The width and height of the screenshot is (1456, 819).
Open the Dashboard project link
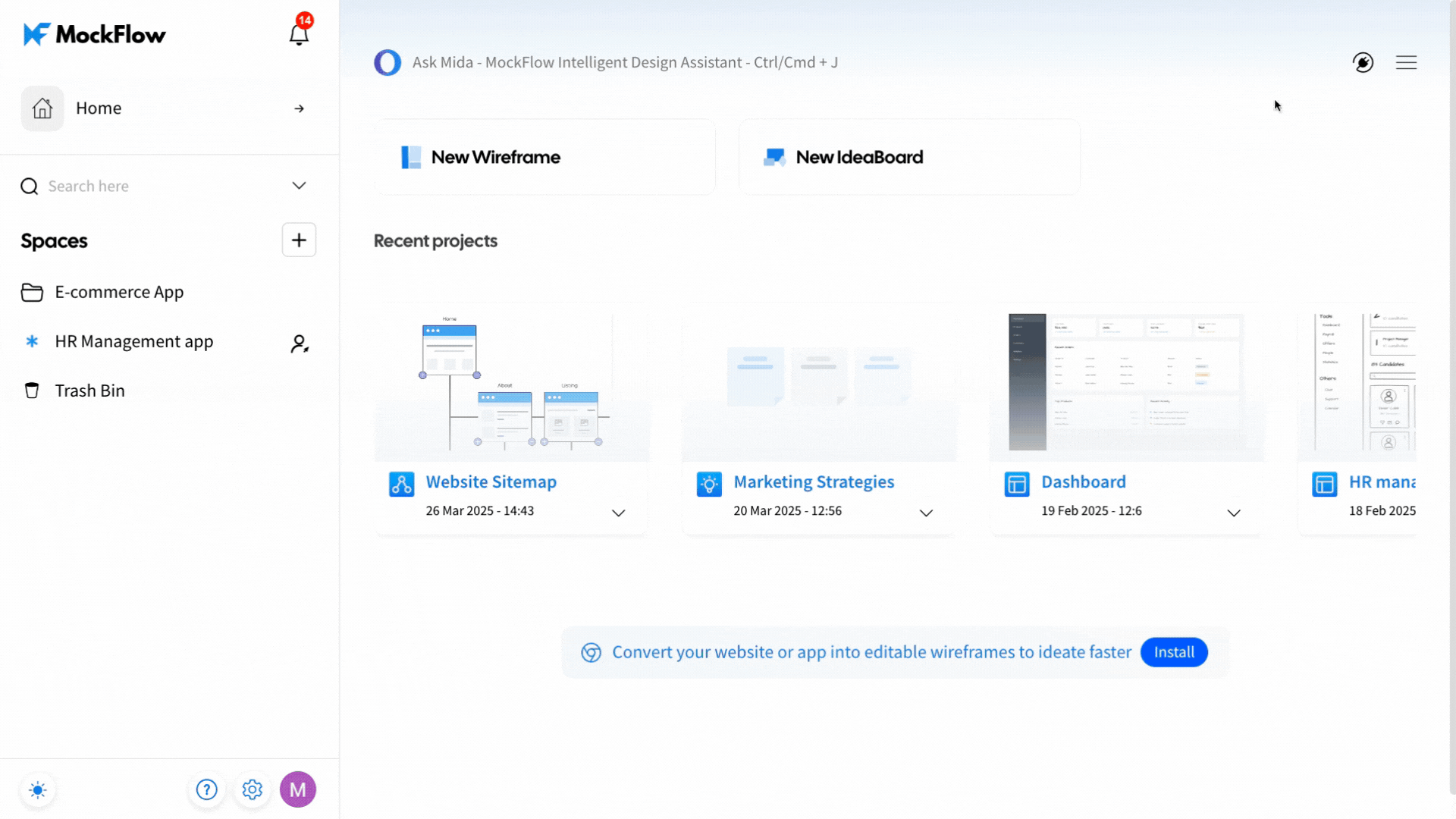(x=1084, y=482)
